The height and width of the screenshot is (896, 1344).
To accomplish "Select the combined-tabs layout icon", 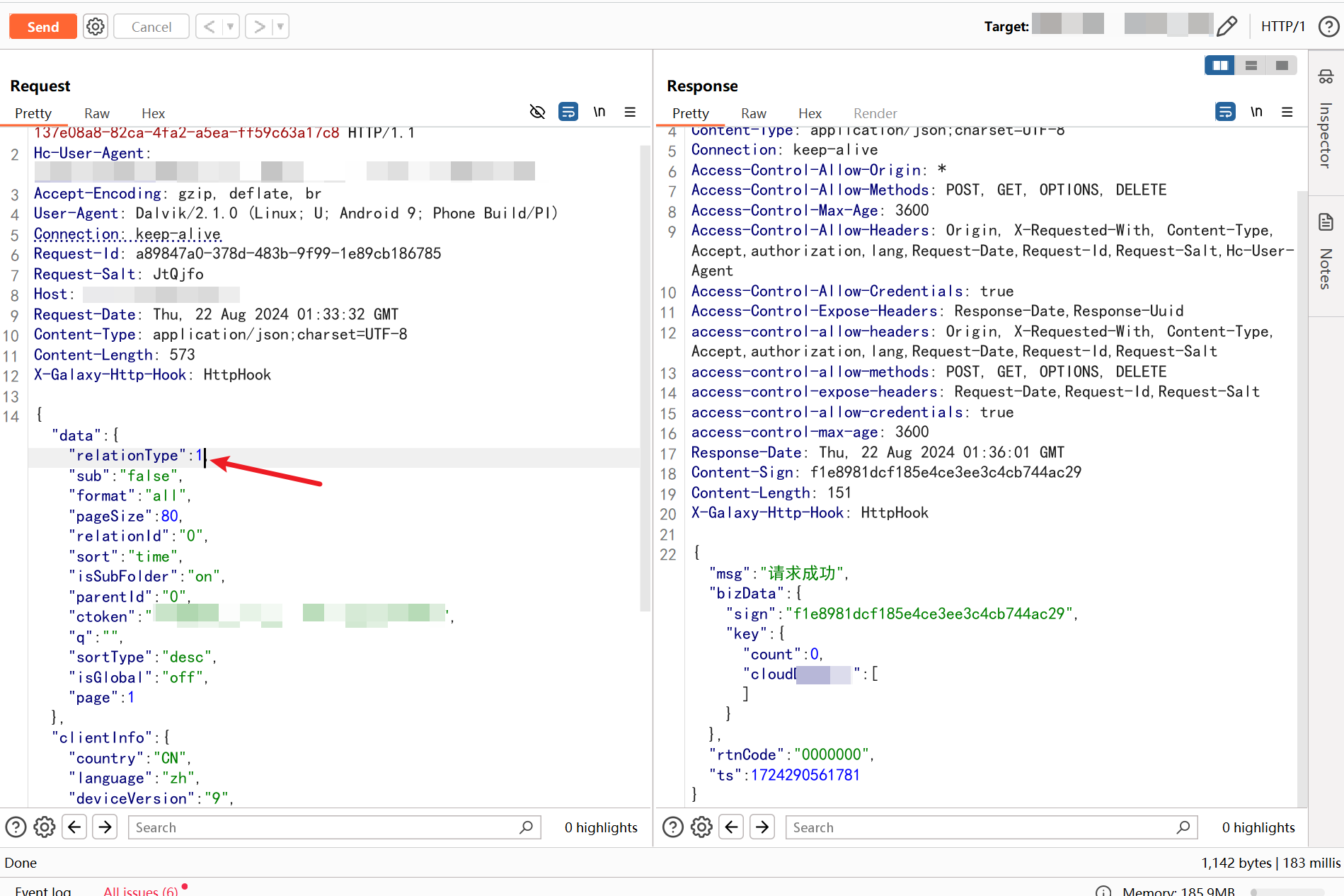I will pyautogui.click(x=1281, y=66).
